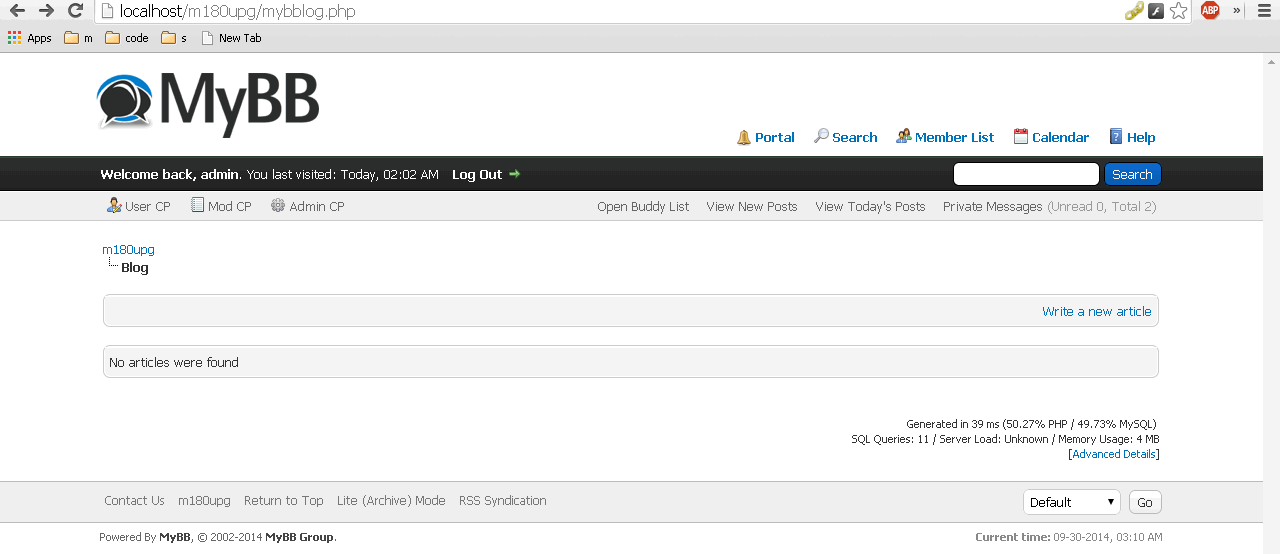Click the View New Posts menu item

coord(751,207)
